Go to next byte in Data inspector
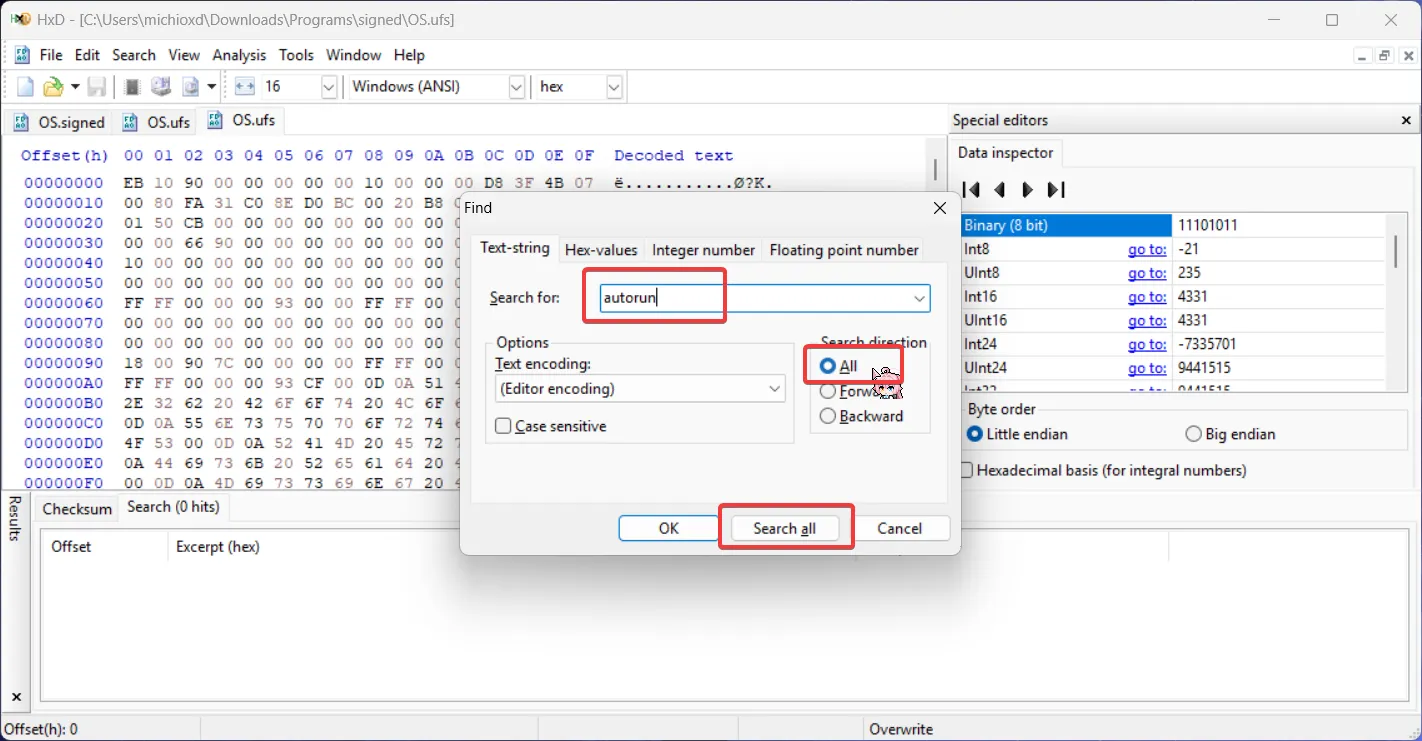The image size is (1422, 741). click(x=1027, y=190)
